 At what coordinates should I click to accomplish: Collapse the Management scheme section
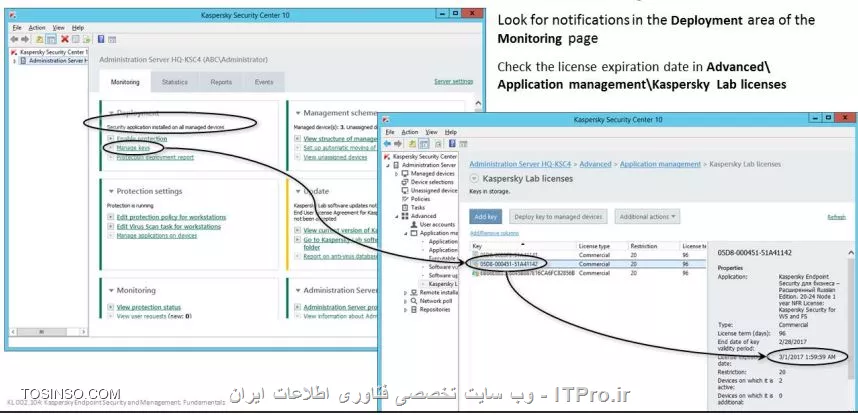[298, 113]
